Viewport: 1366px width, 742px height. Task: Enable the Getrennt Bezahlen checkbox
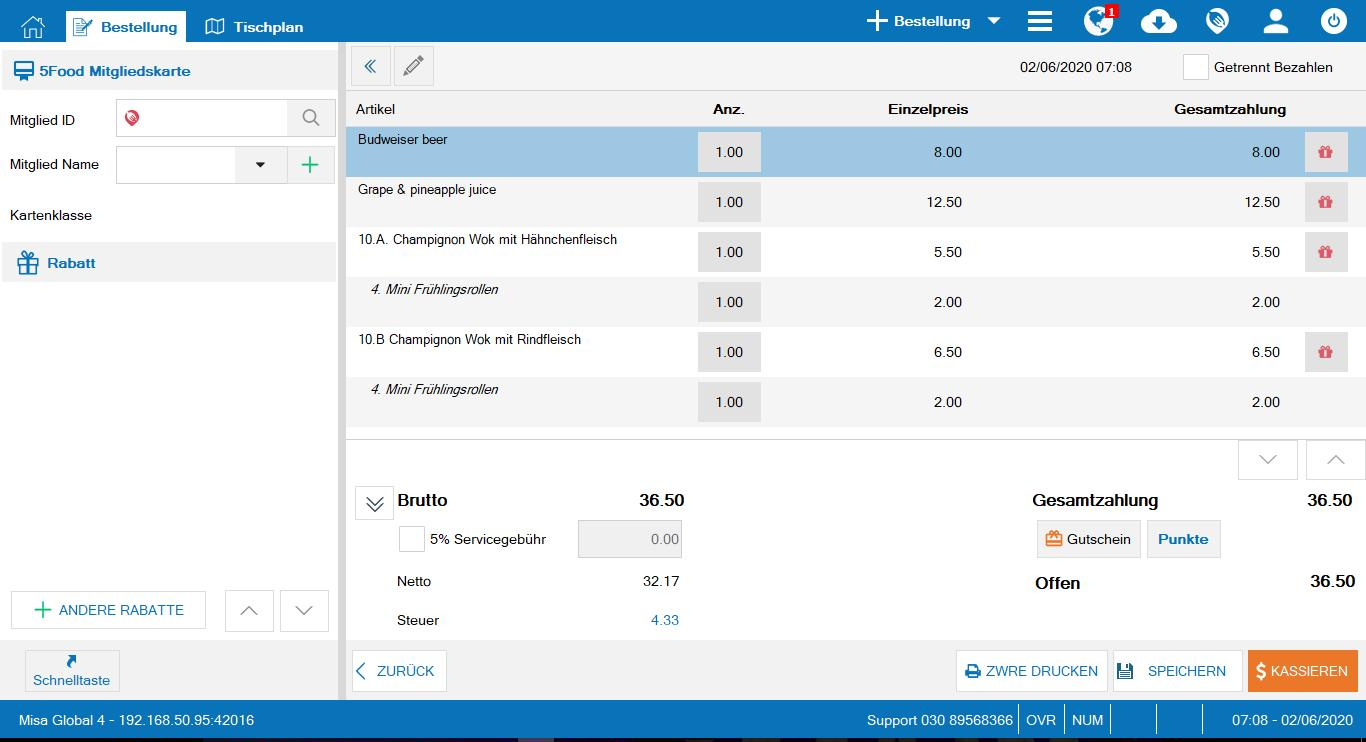click(x=1195, y=67)
